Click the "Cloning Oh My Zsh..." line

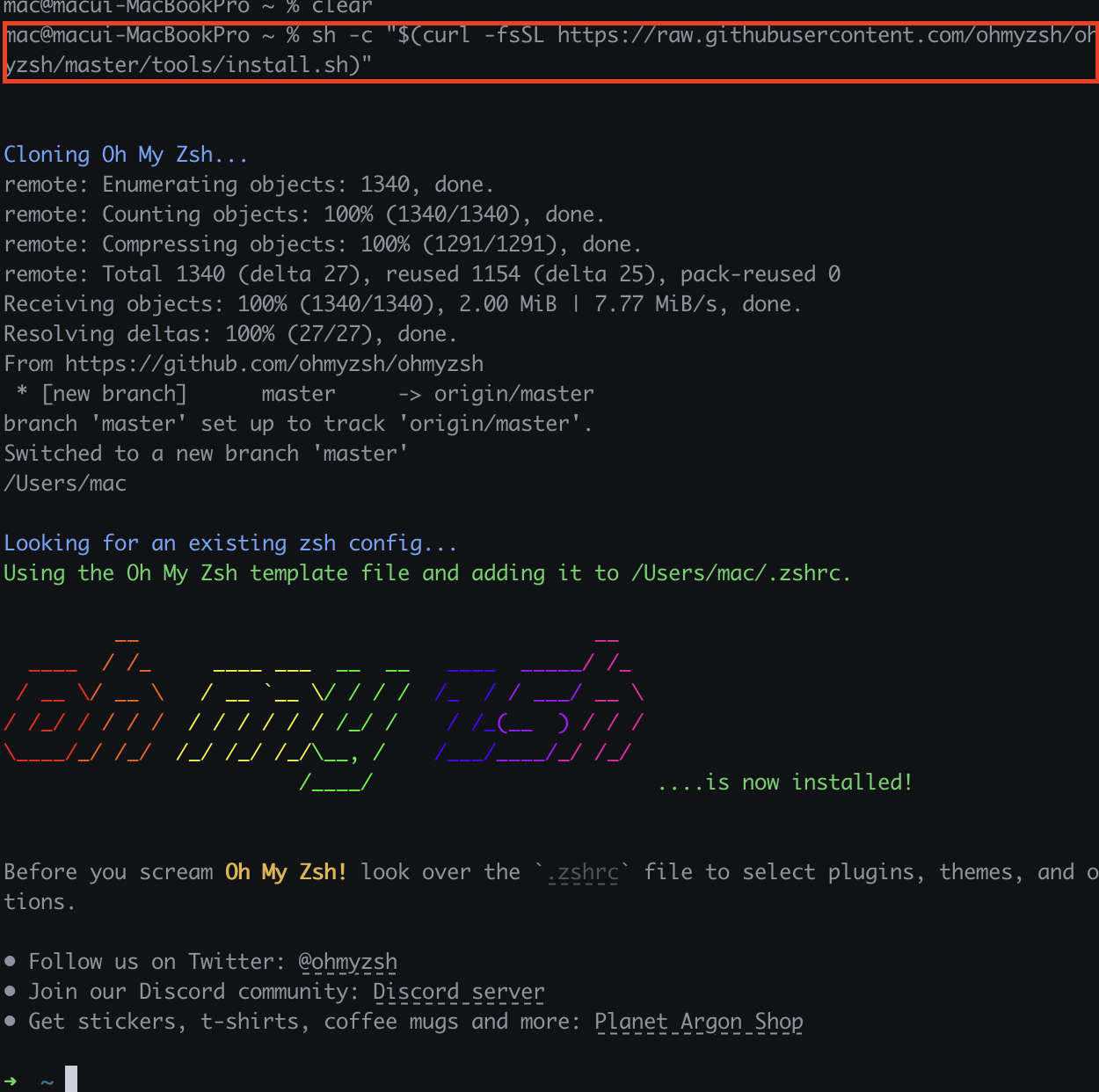pyautogui.click(x=126, y=155)
